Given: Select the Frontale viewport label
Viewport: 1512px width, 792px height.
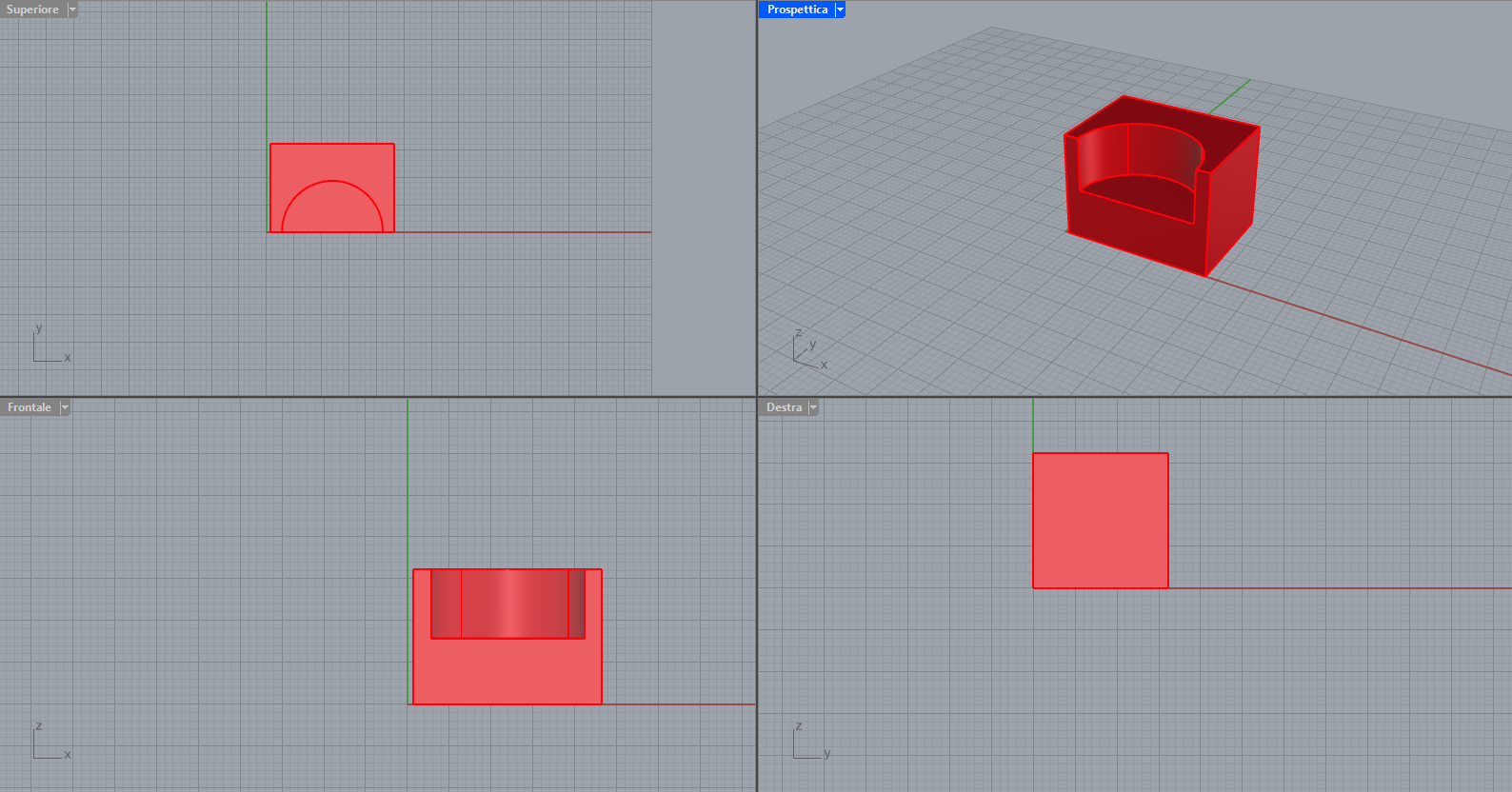Looking at the screenshot, I should 29,407.
